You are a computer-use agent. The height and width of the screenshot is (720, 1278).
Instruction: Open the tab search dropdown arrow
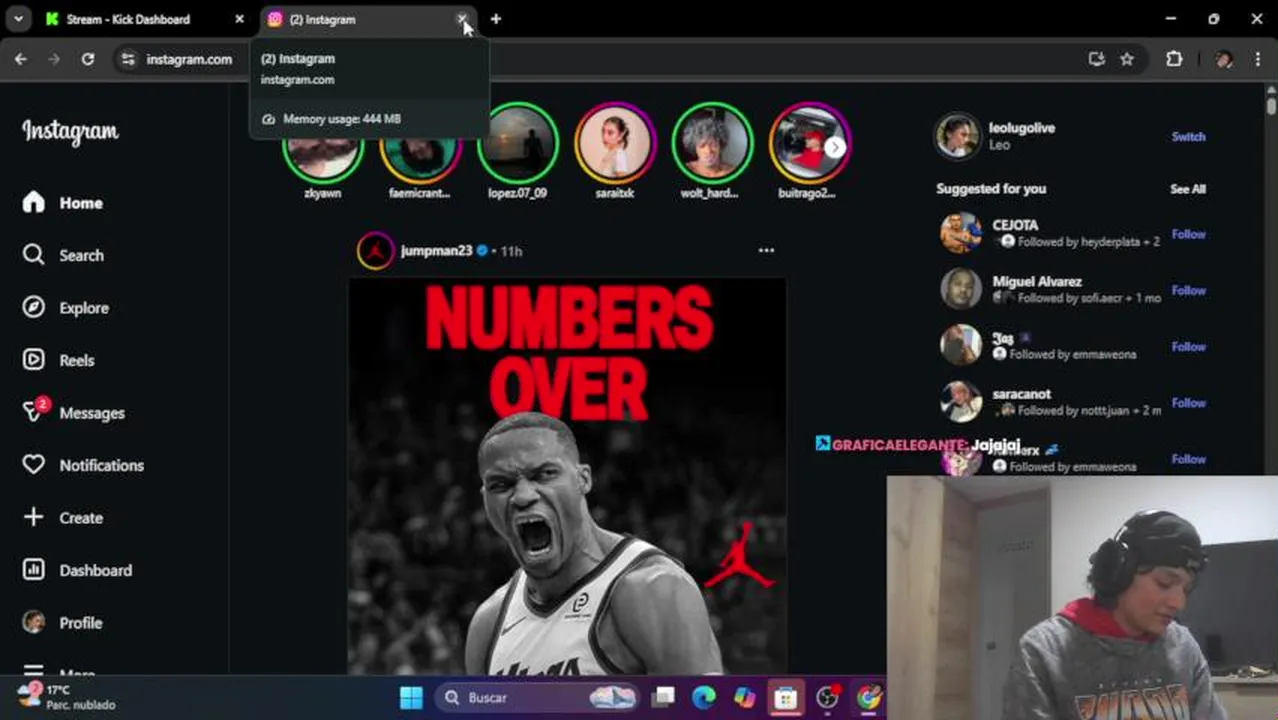point(18,19)
